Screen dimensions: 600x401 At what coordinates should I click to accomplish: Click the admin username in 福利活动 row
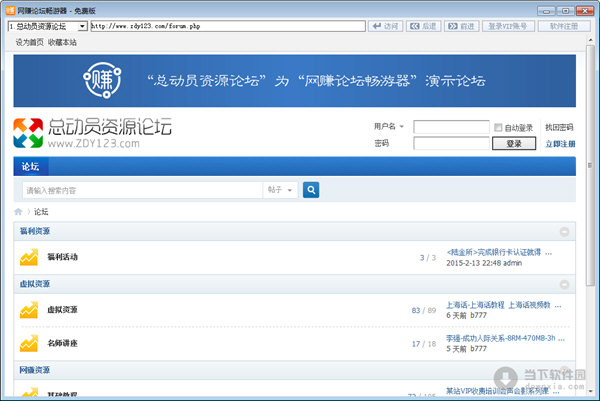(x=512, y=263)
